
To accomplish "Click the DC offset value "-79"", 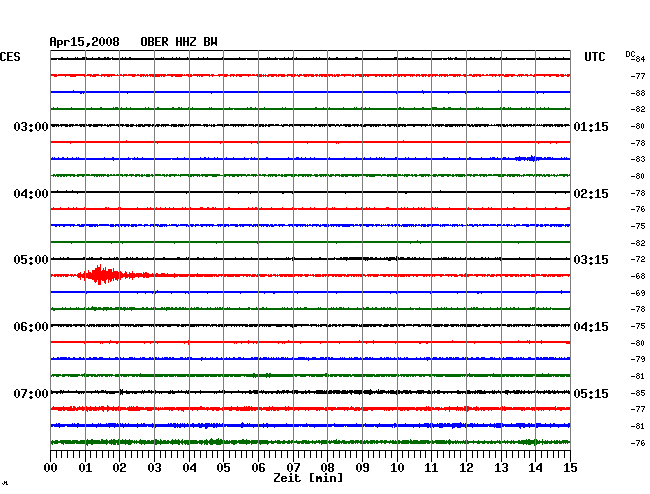I will click(x=638, y=359).
